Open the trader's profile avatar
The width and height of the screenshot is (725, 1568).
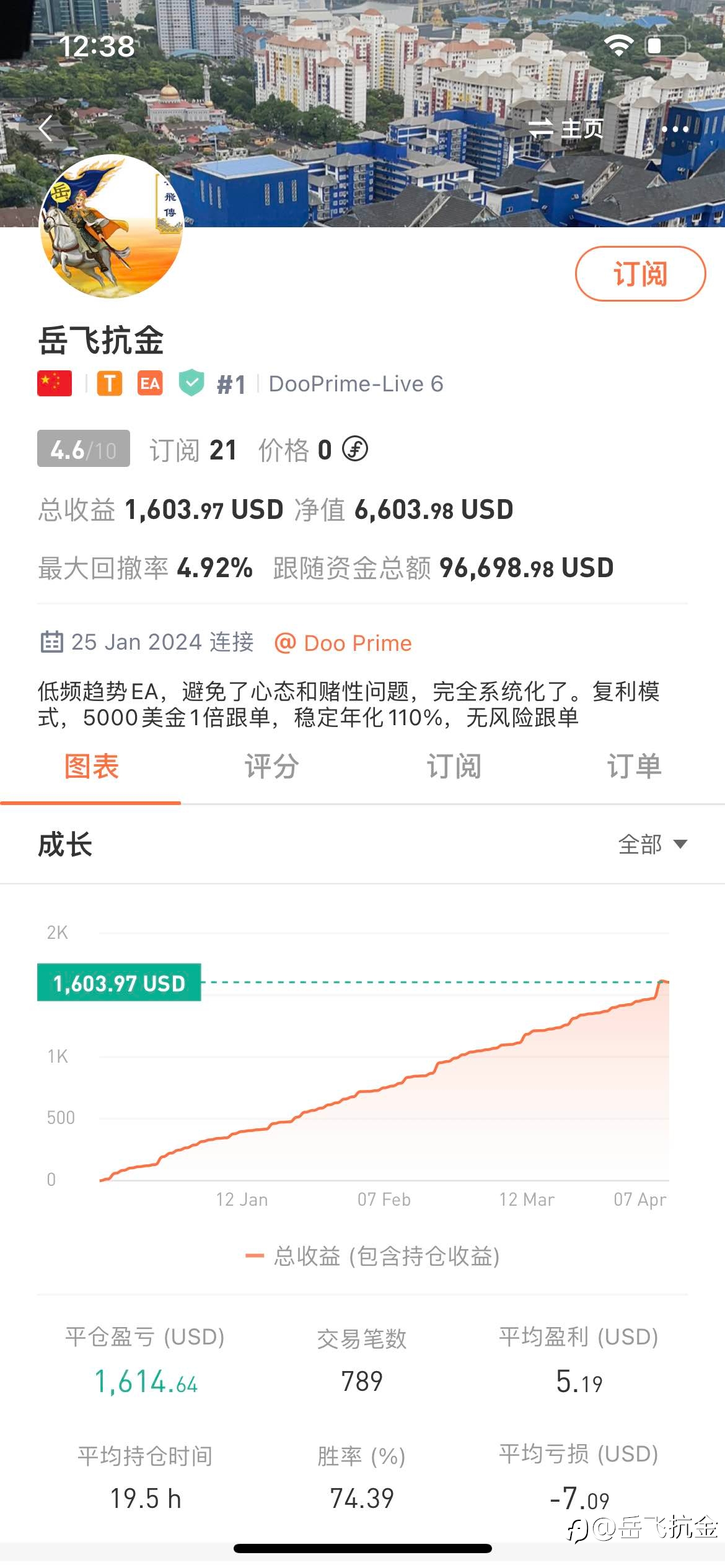pos(112,226)
